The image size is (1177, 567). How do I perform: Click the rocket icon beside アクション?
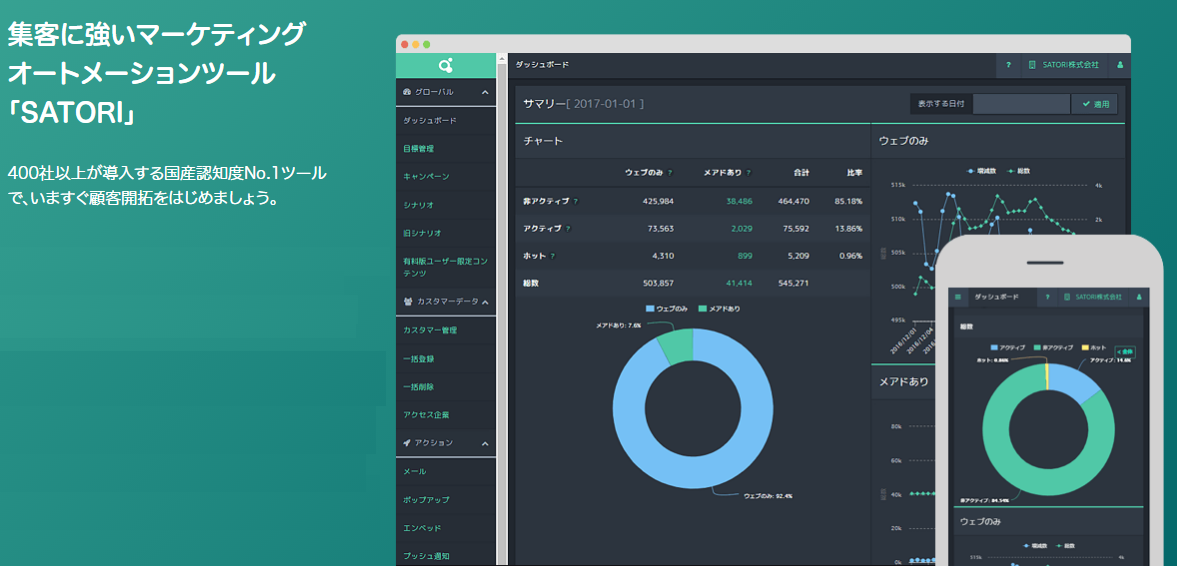[407, 442]
